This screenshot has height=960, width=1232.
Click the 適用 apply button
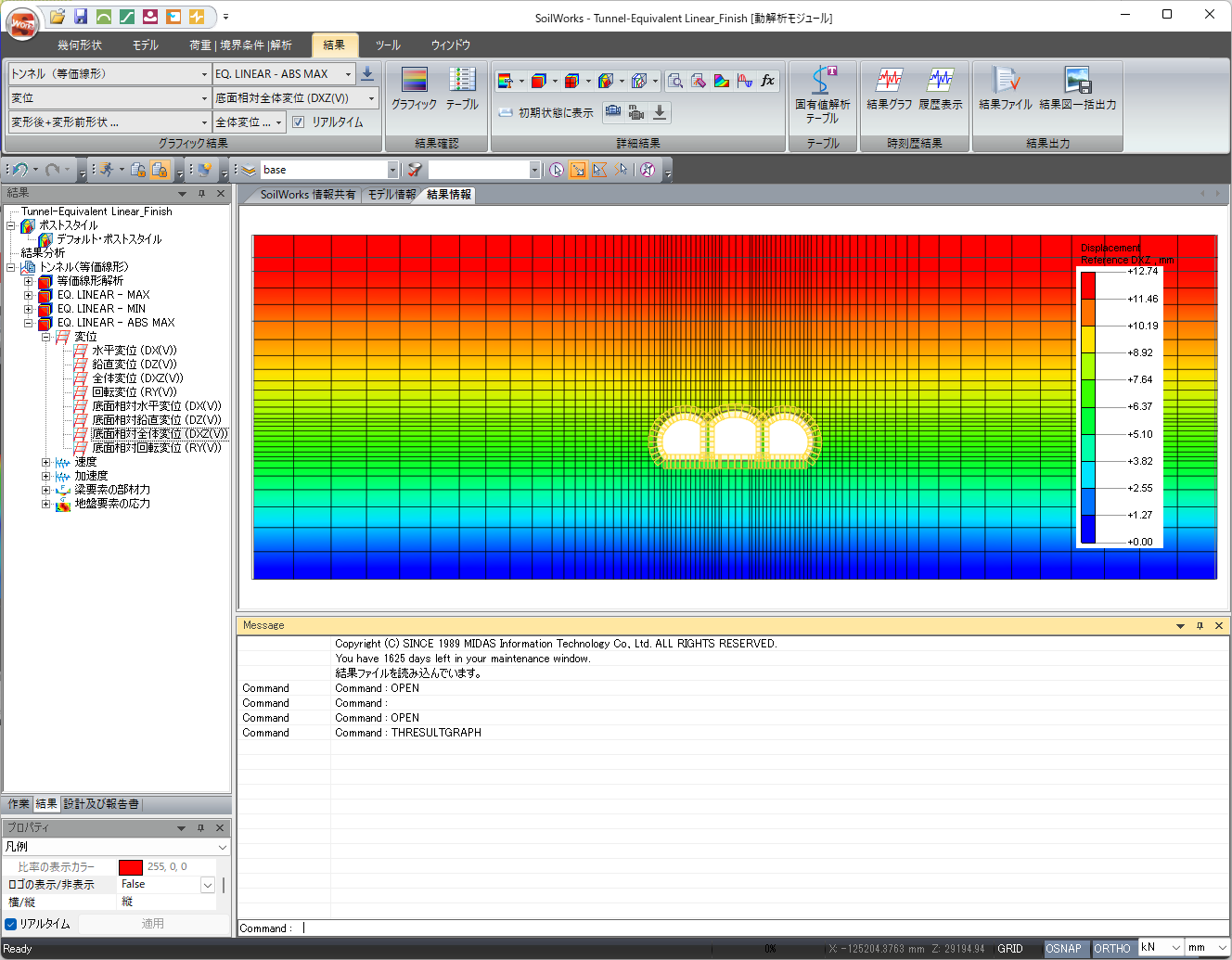[x=153, y=924]
